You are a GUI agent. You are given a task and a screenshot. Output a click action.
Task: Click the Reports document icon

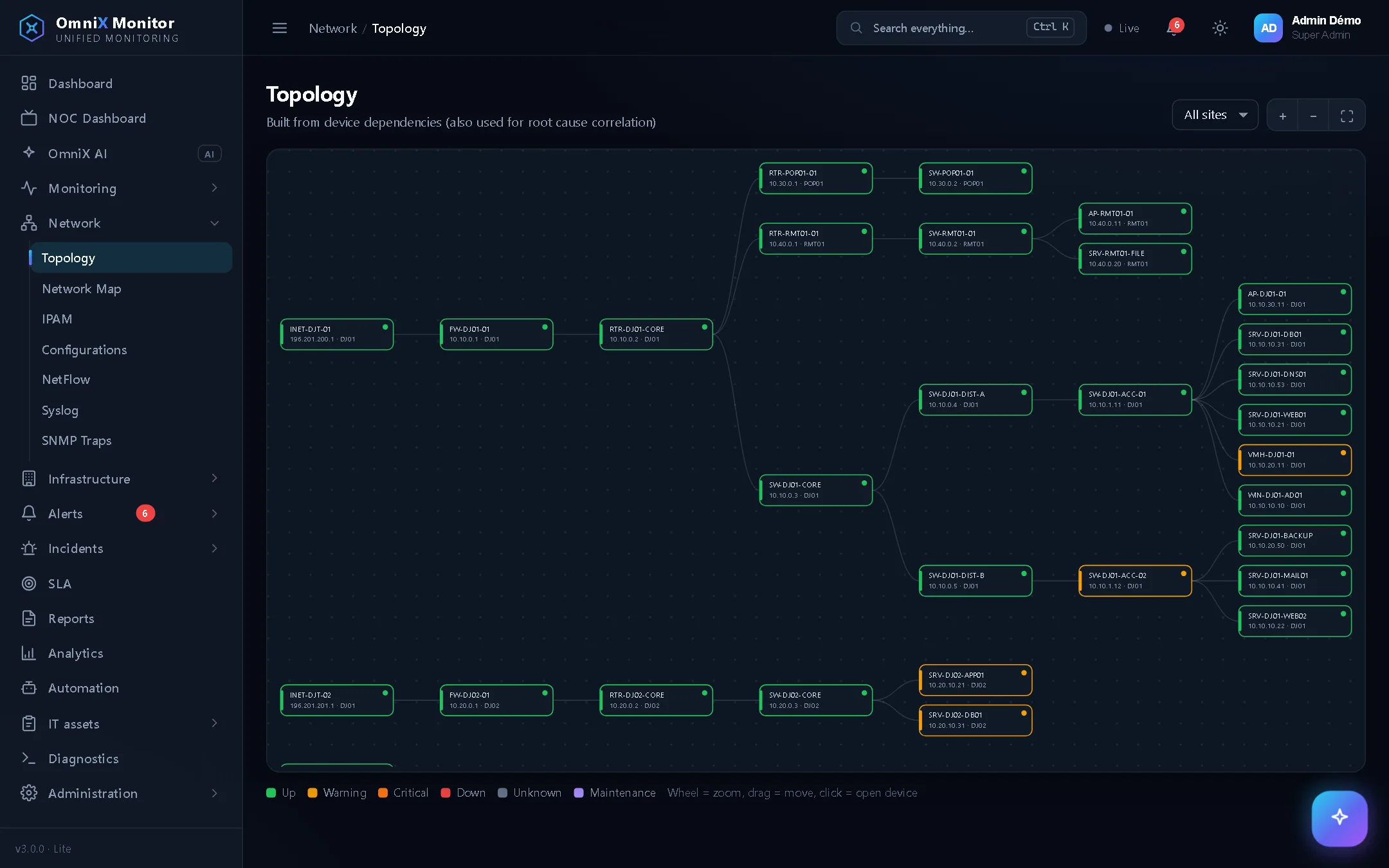pyautogui.click(x=29, y=619)
